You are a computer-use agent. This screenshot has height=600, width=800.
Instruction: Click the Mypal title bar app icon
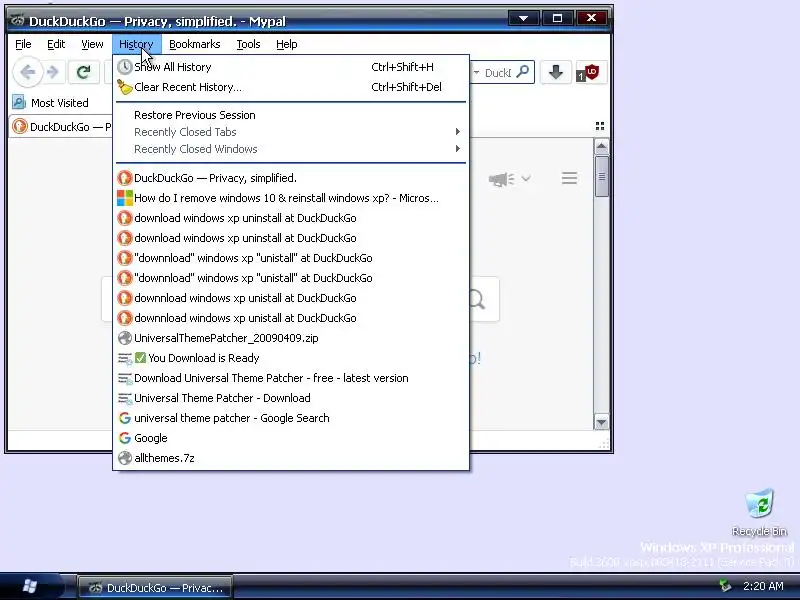click(17, 21)
